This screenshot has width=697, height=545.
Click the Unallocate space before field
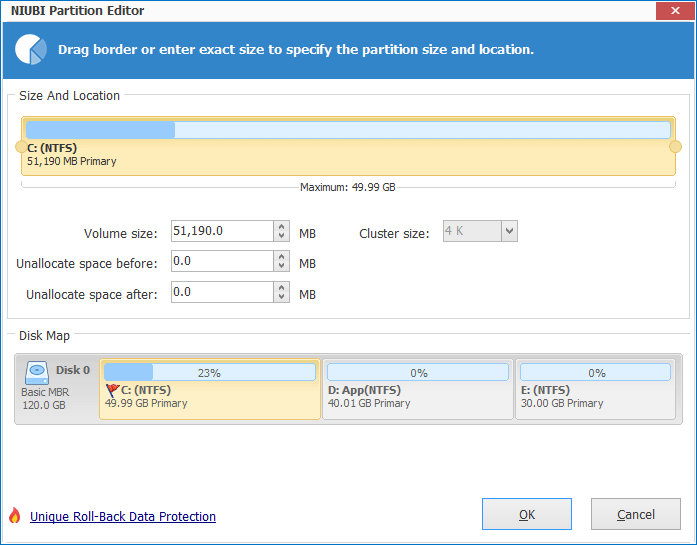pyautogui.click(x=222, y=261)
